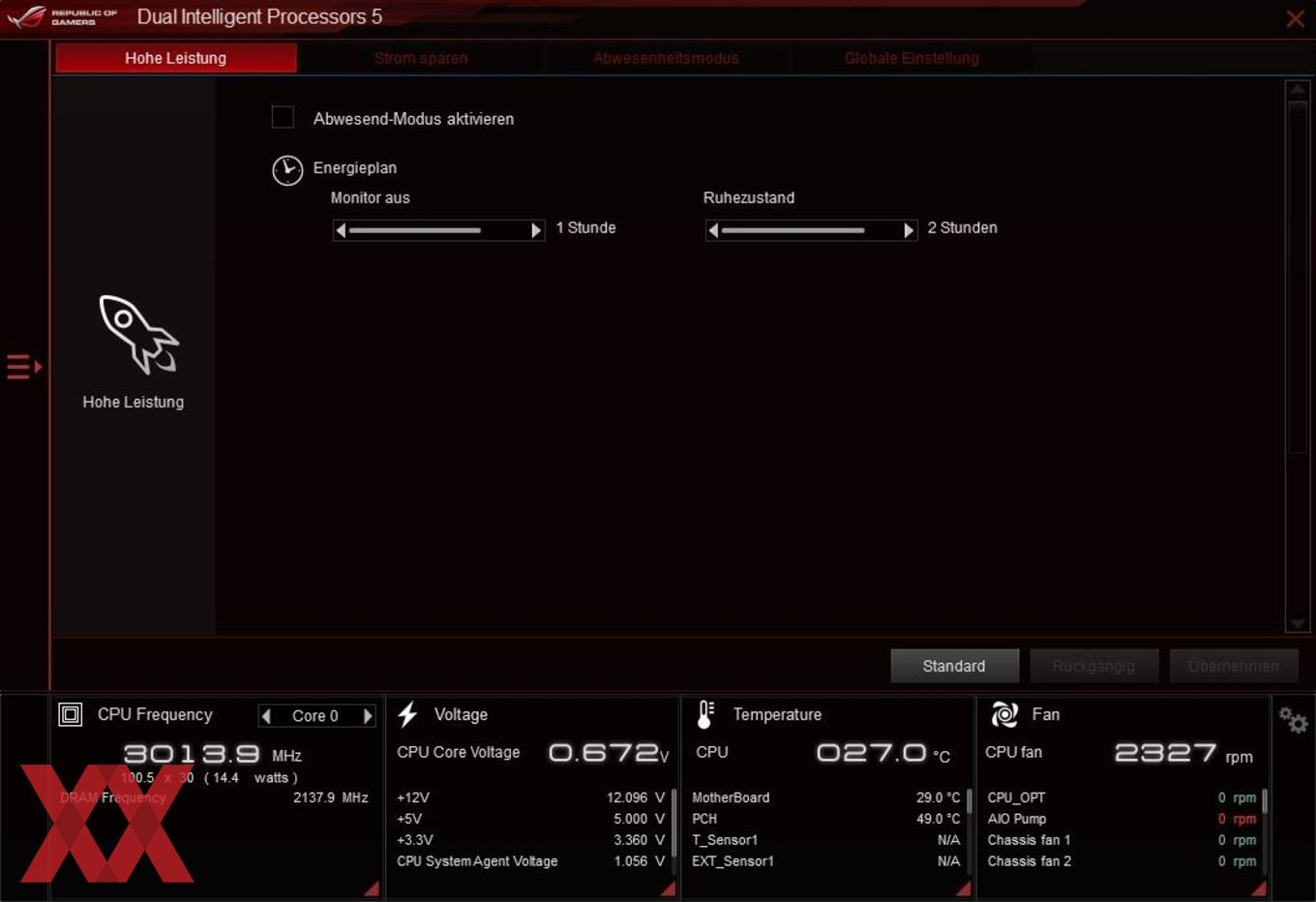The height and width of the screenshot is (902, 1316).
Task: Open the Abwesenheitsmodus tab
Action: click(x=666, y=58)
